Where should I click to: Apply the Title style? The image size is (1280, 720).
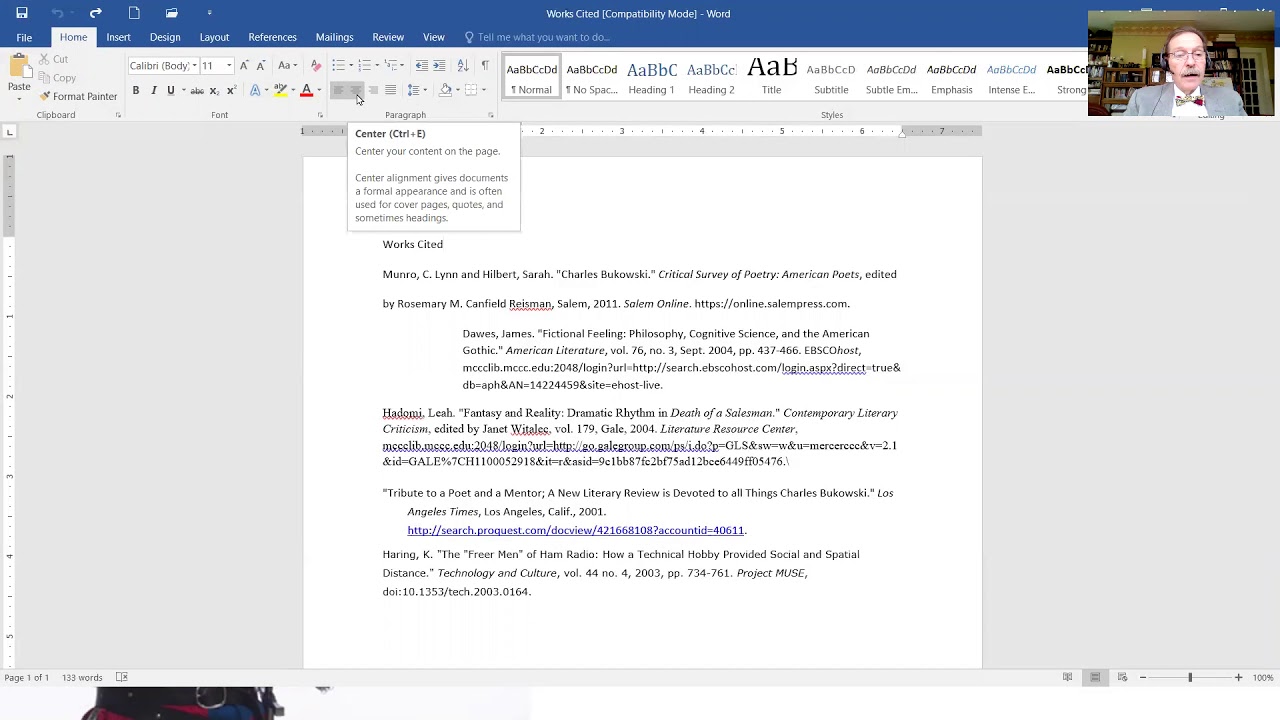(x=771, y=77)
